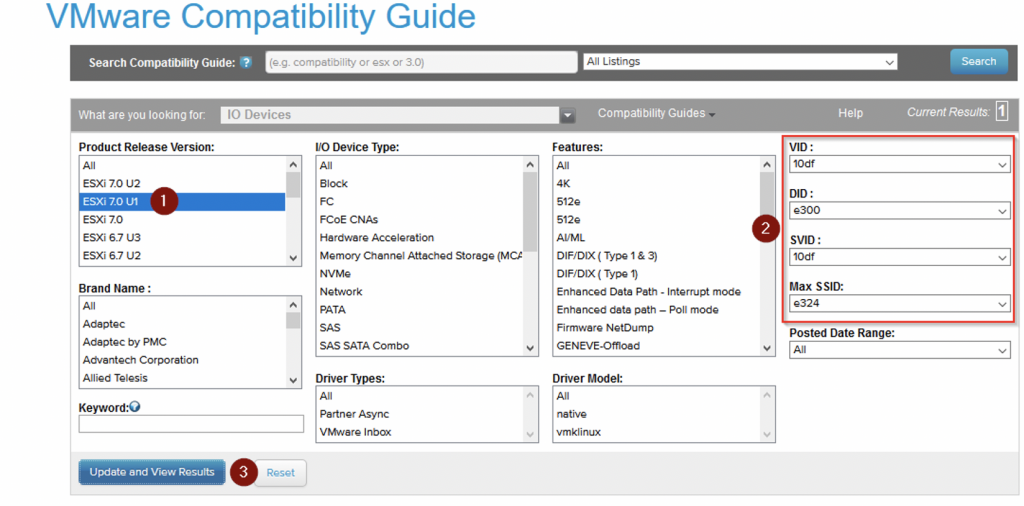Click up arrow of Features list scrollbar
This screenshot has height=506, width=1024.
(767, 165)
